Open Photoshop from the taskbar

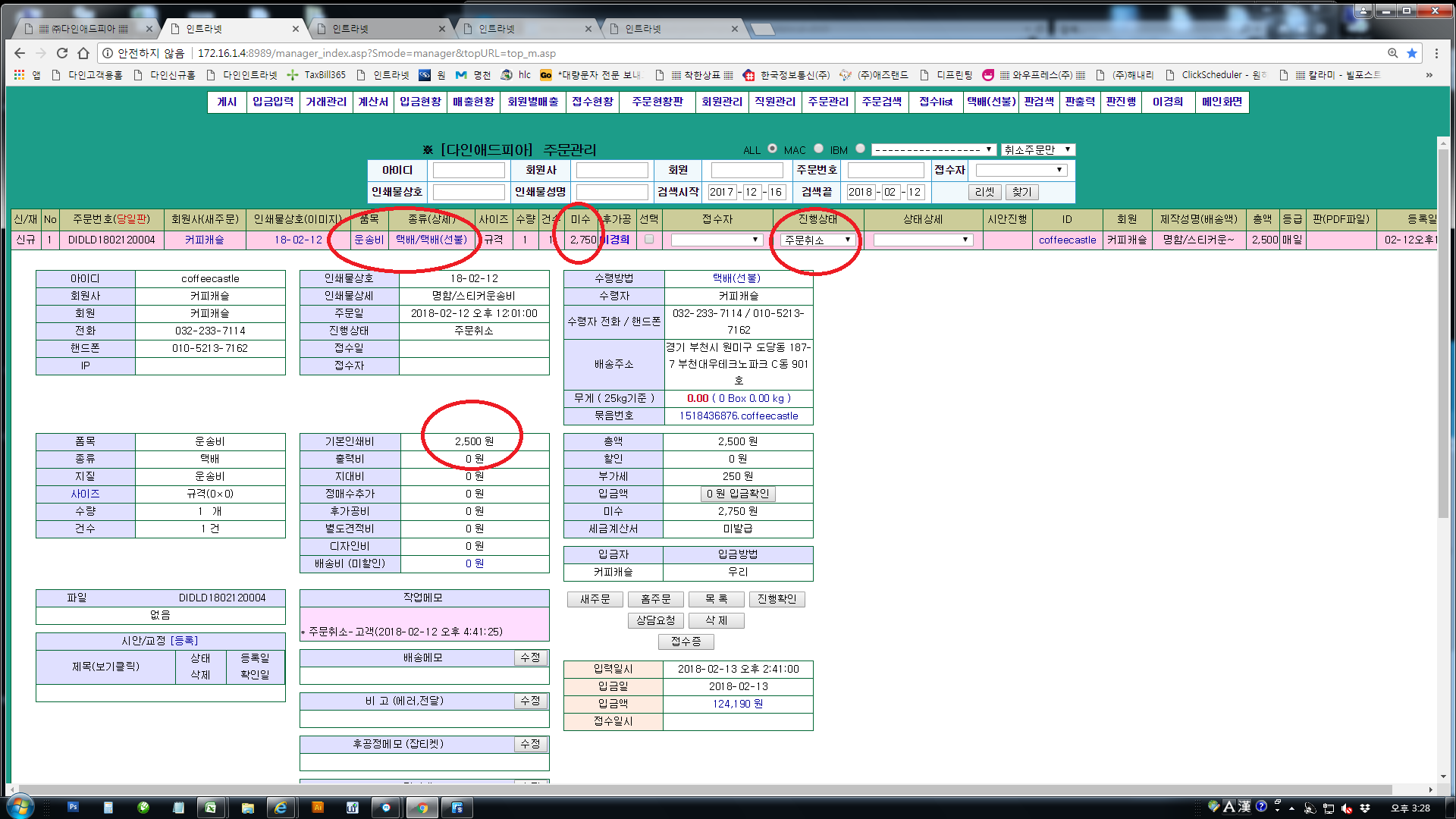point(73,807)
